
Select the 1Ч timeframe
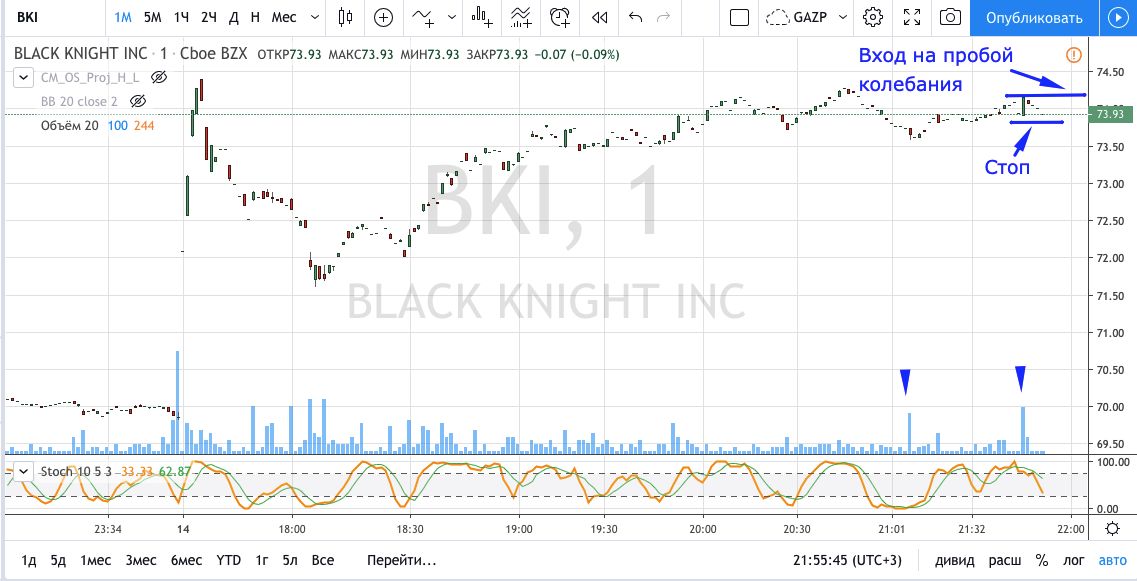click(181, 17)
